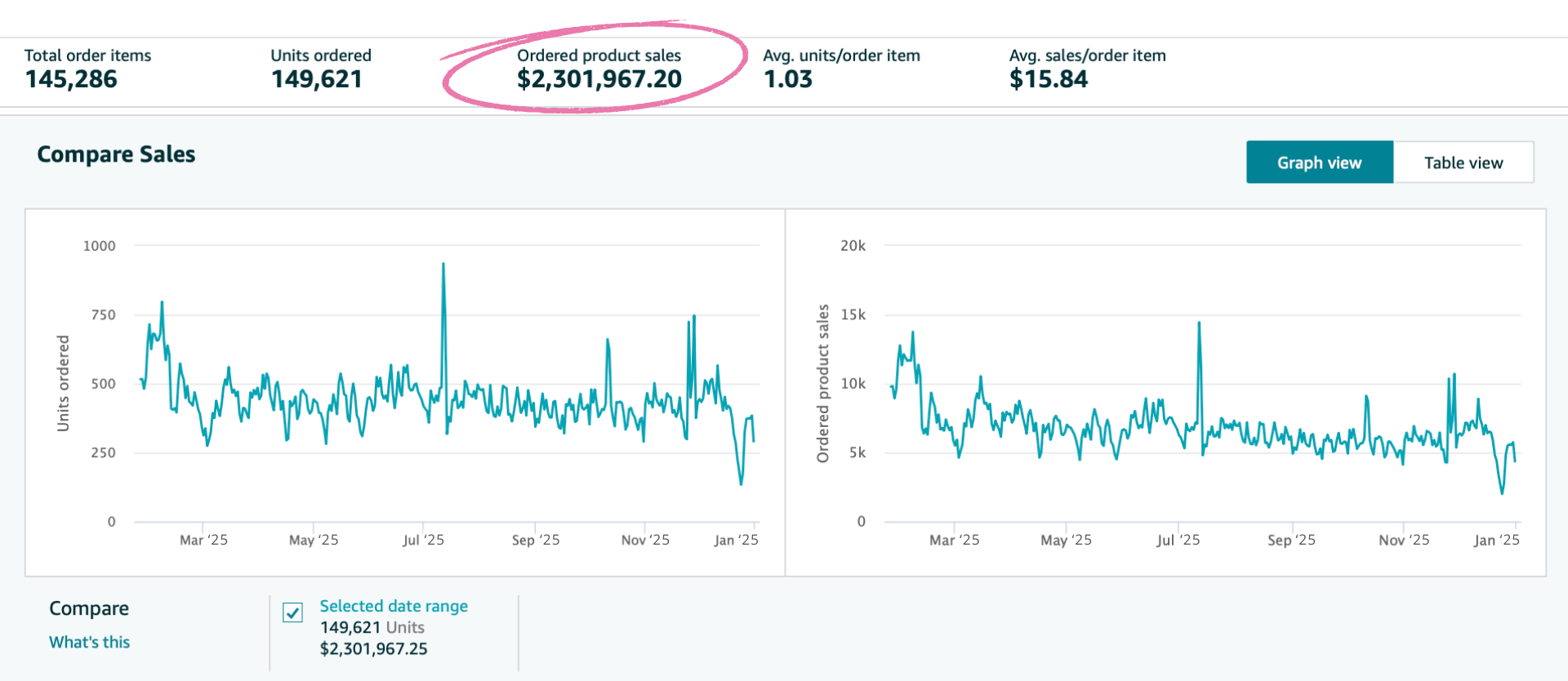Click the Compare Sales heading

[x=116, y=154]
